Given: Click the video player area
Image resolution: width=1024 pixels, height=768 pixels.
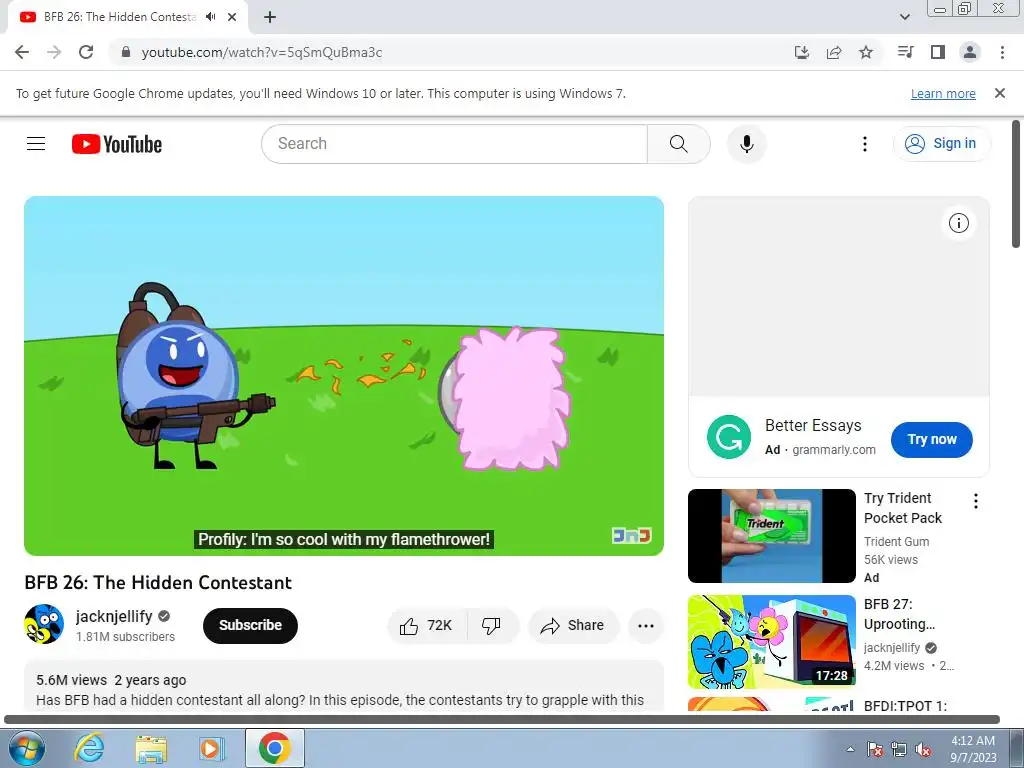Looking at the screenshot, I should tap(344, 376).
